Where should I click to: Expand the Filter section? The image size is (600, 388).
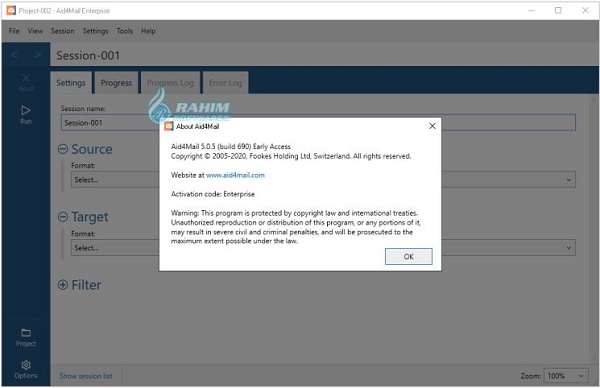click(x=63, y=285)
